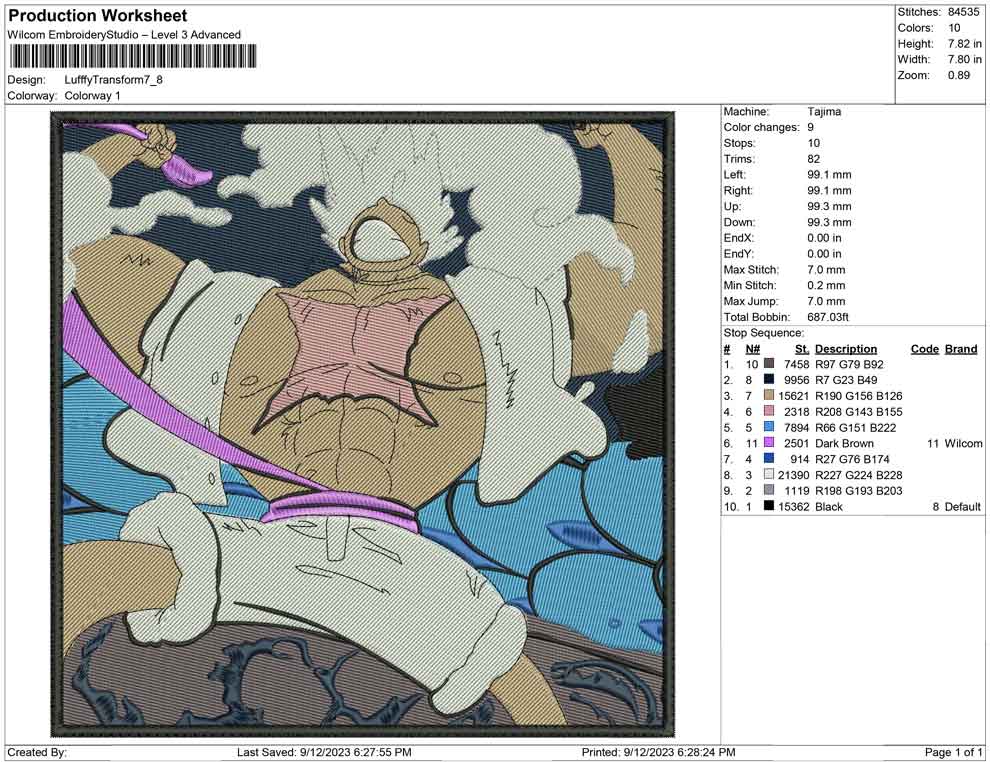
Task: Select the Min Stitch value 0.2 mm
Action: click(826, 285)
